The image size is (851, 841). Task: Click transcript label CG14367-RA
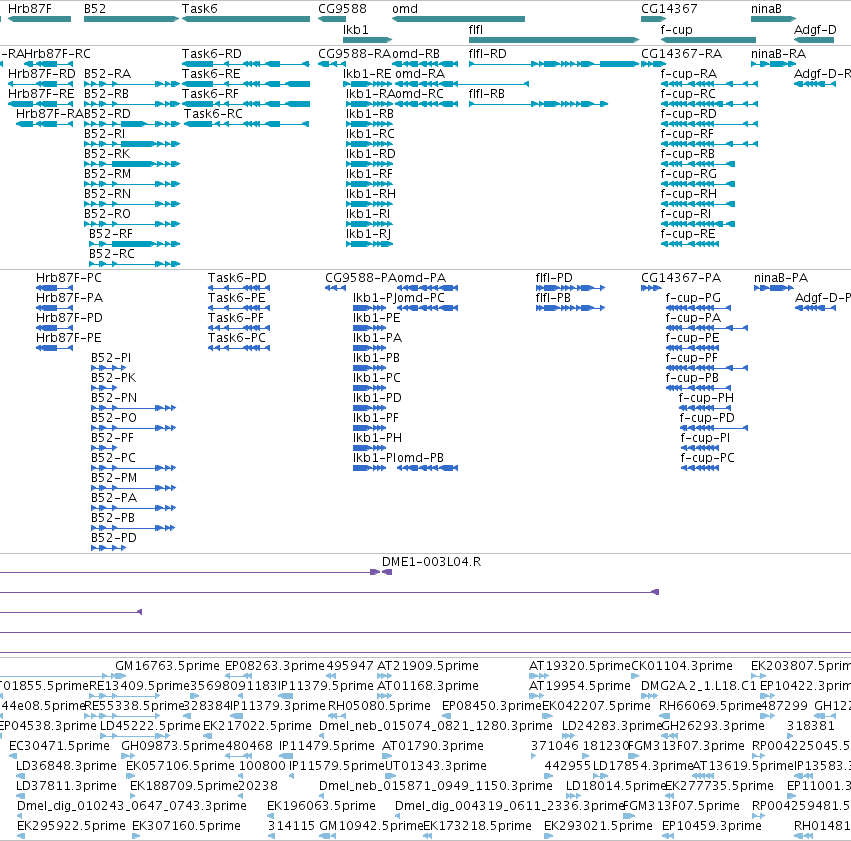pos(682,54)
